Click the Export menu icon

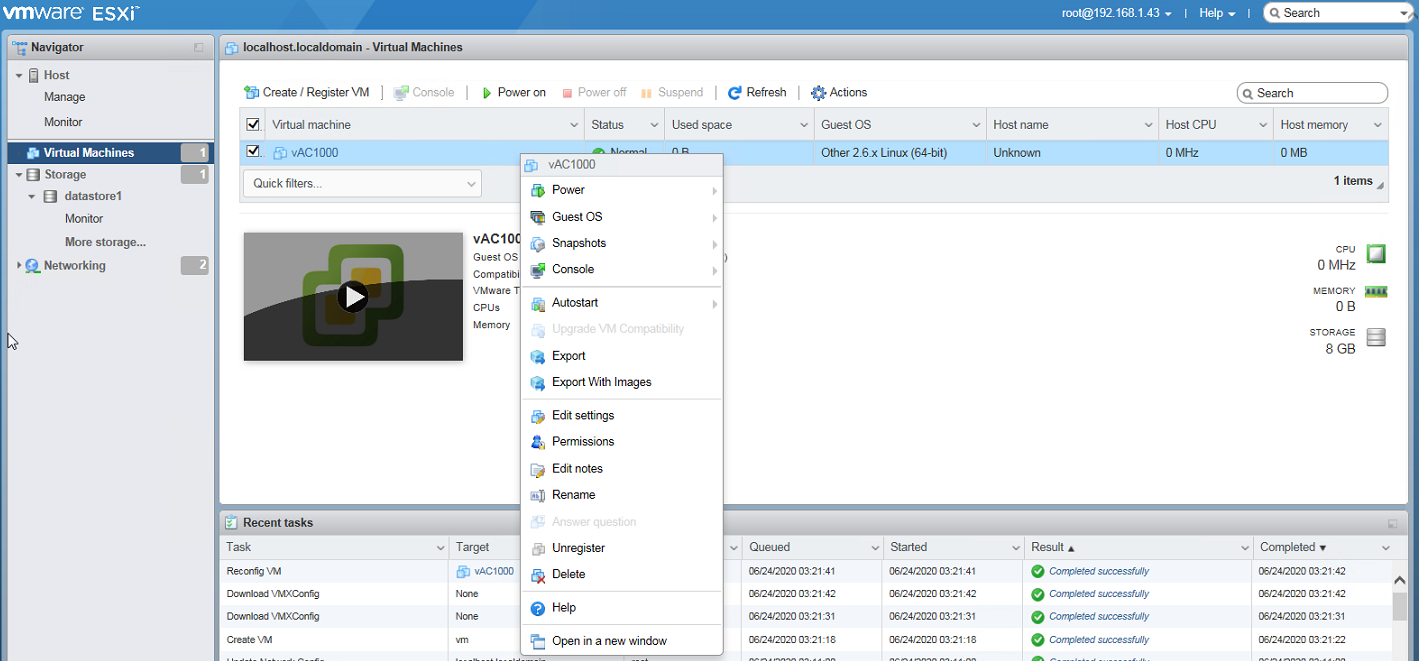[538, 356]
